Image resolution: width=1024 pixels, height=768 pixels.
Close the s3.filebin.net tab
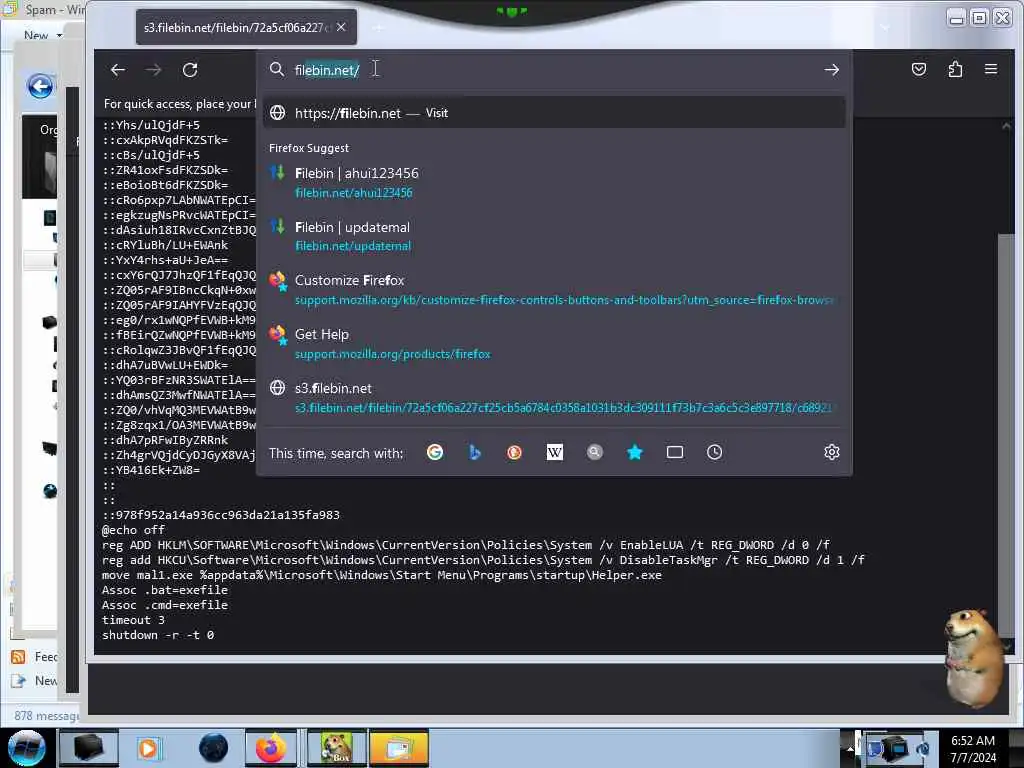pyautogui.click(x=341, y=27)
